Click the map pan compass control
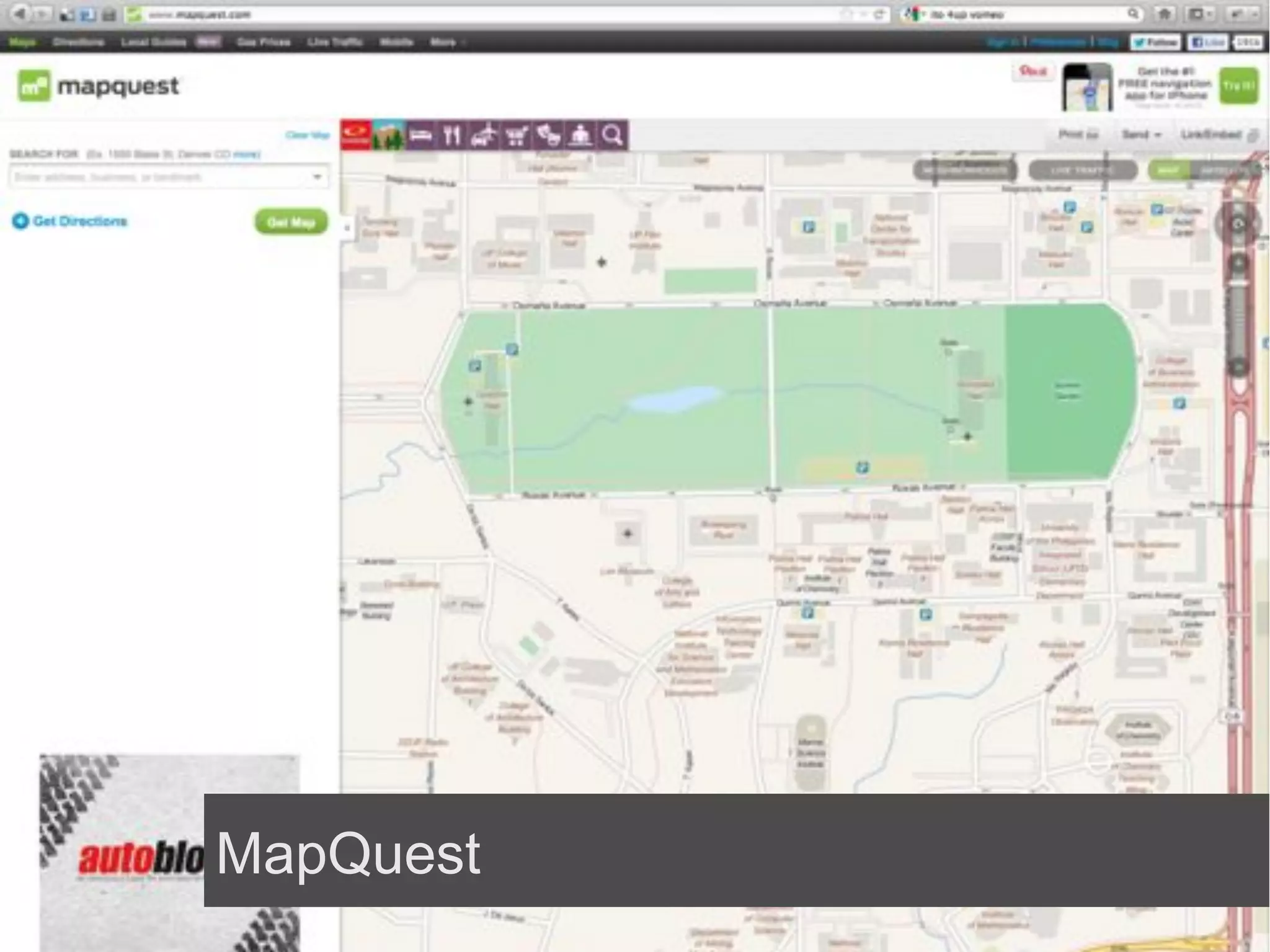 [x=1238, y=225]
